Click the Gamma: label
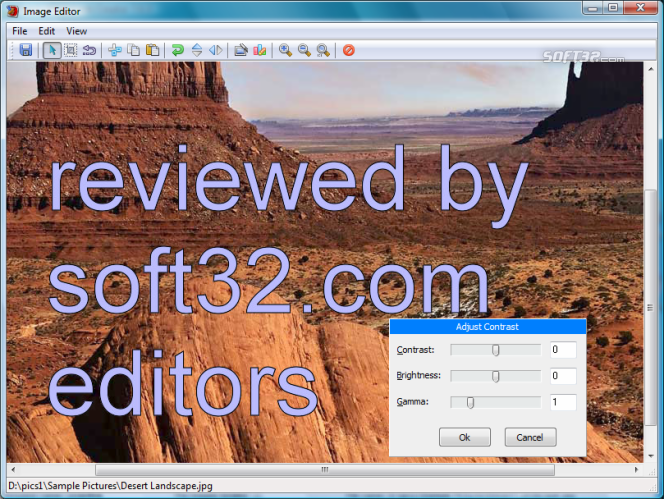Viewport: 664px width, 499px height. coord(412,402)
